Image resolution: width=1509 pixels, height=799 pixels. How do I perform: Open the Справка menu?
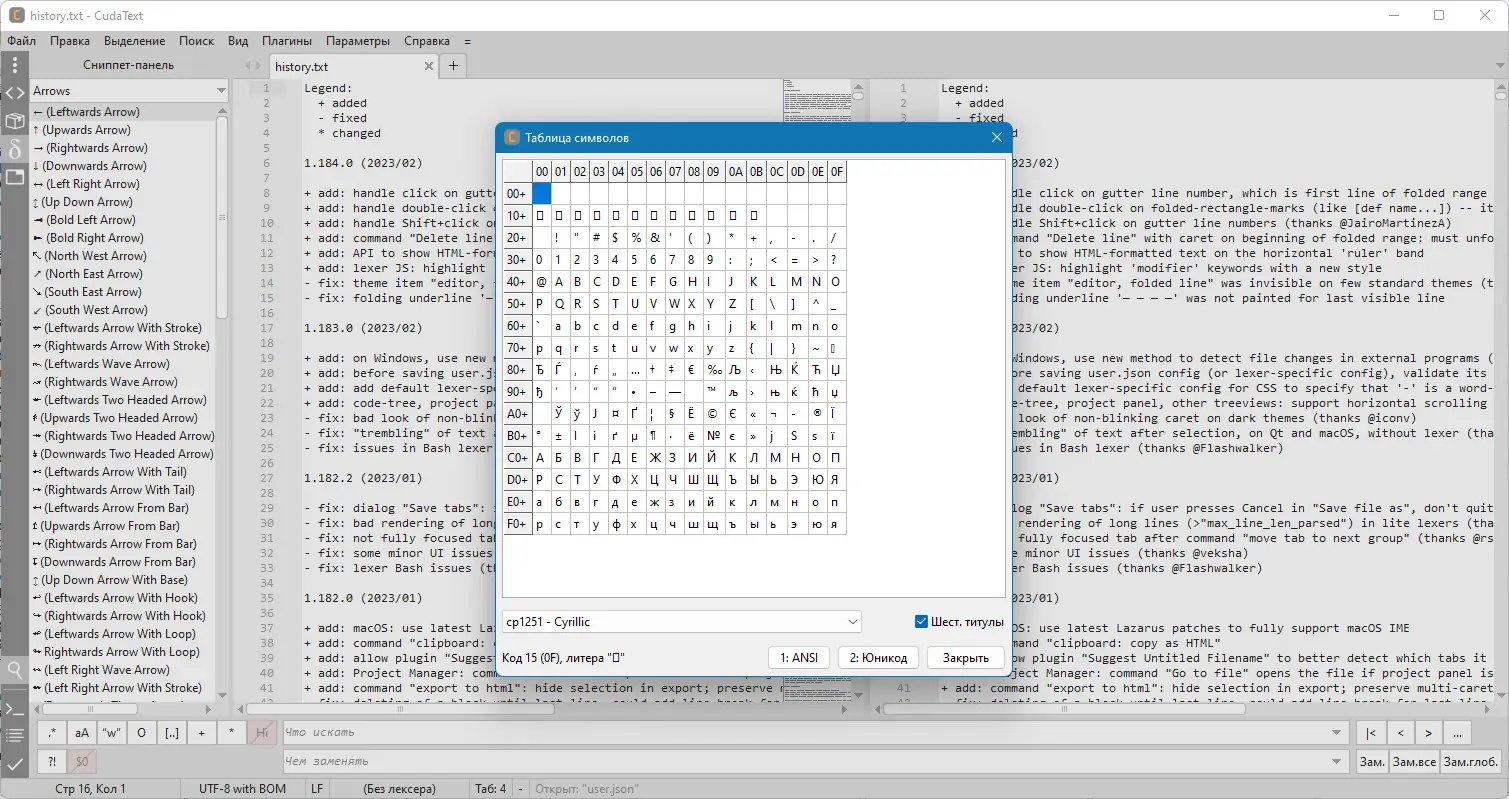pos(427,41)
